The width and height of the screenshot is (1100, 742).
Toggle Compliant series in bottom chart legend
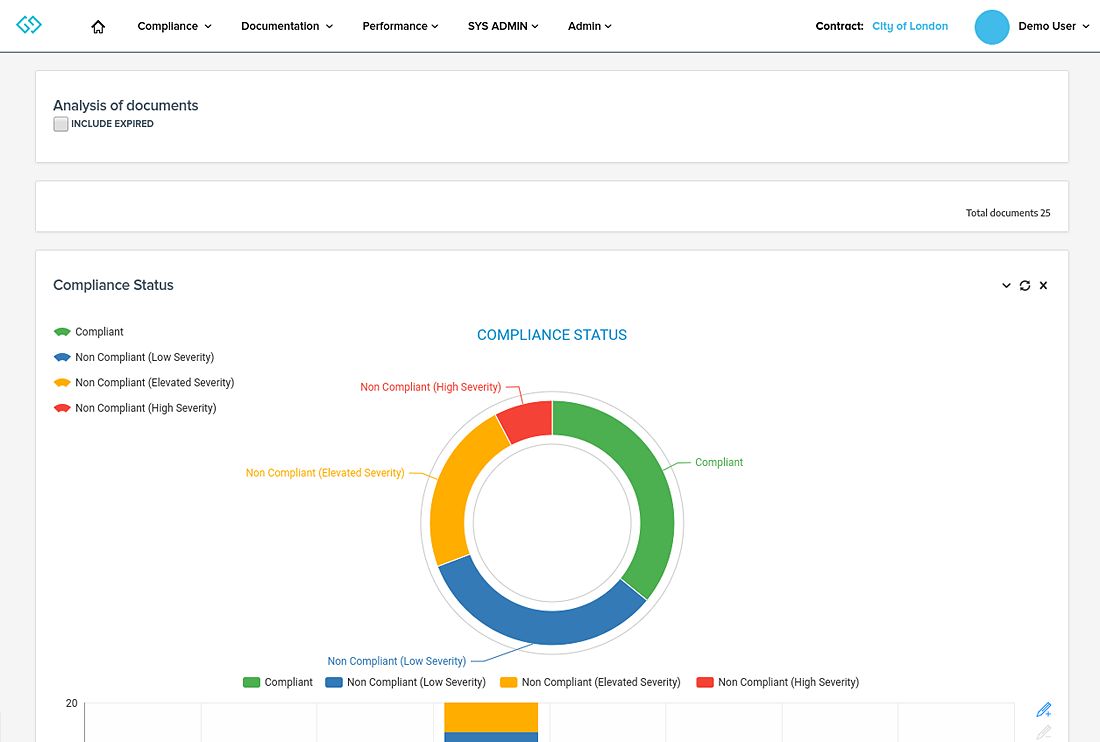pos(277,682)
